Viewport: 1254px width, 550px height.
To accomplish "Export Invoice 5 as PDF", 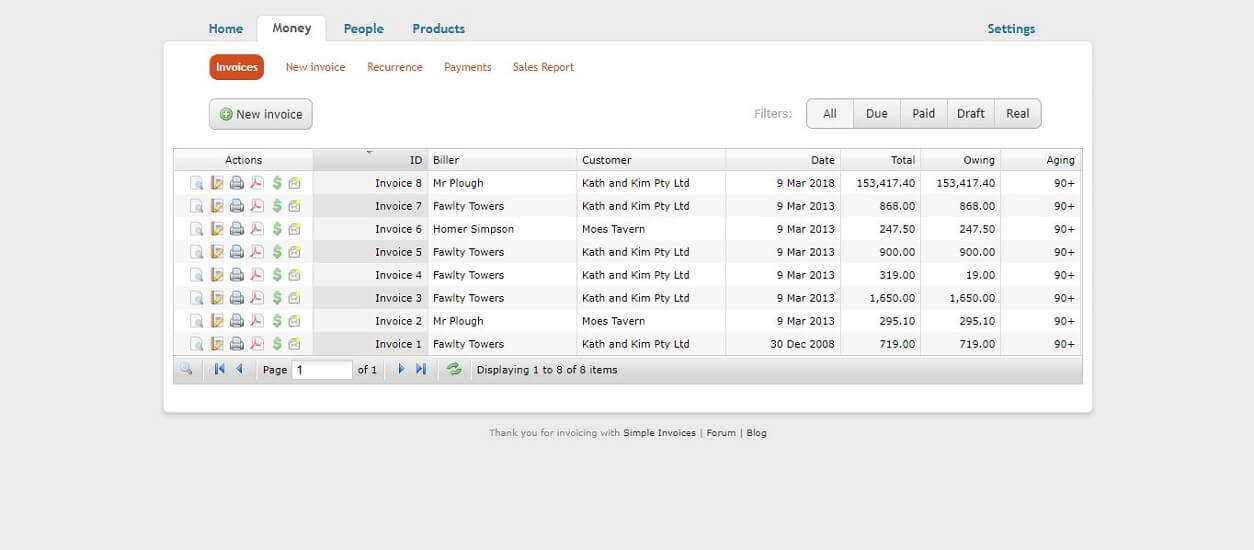I will (257, 252).
